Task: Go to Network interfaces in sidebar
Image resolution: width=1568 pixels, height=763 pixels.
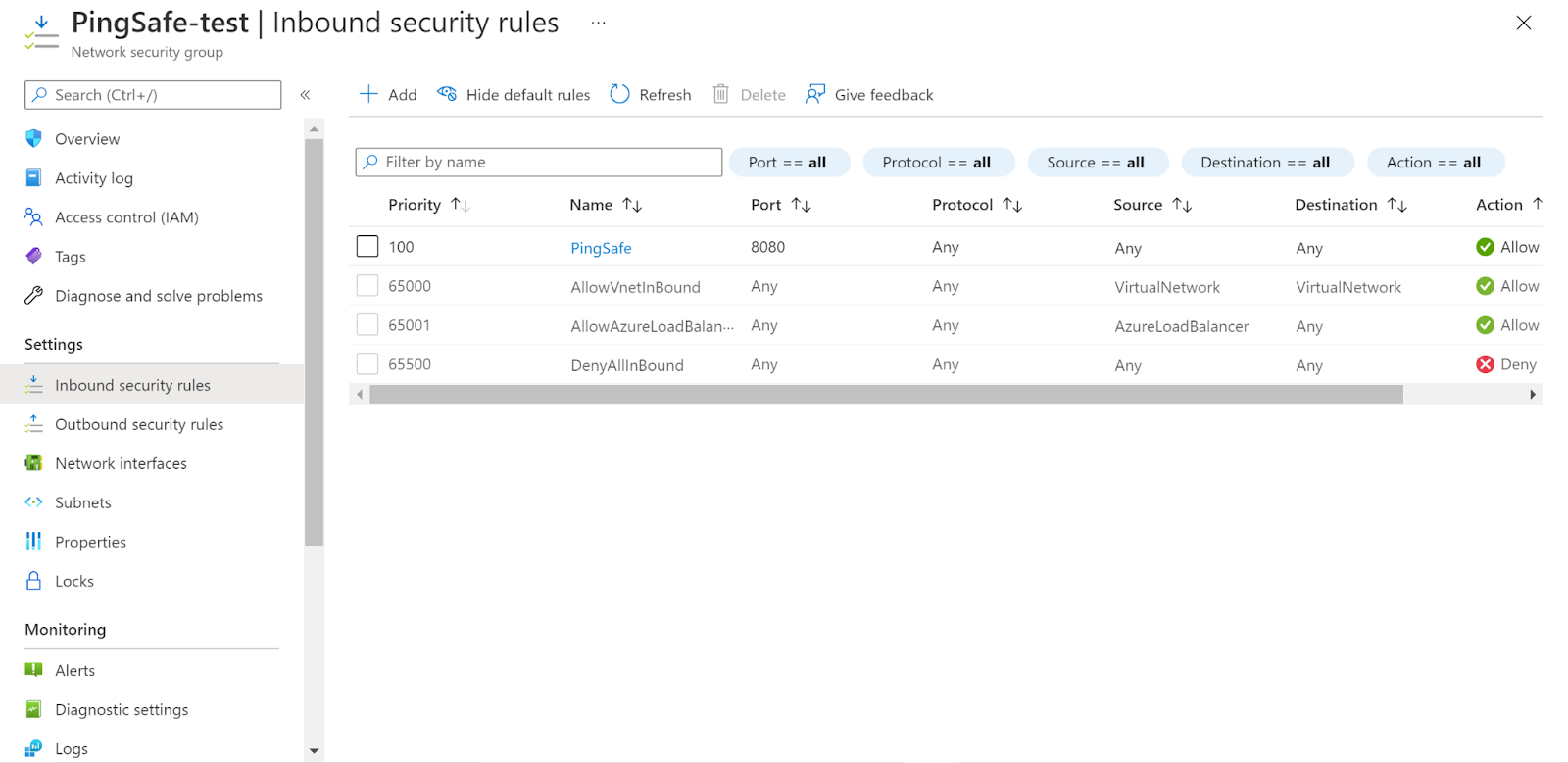Action: (x=121, y=463)
